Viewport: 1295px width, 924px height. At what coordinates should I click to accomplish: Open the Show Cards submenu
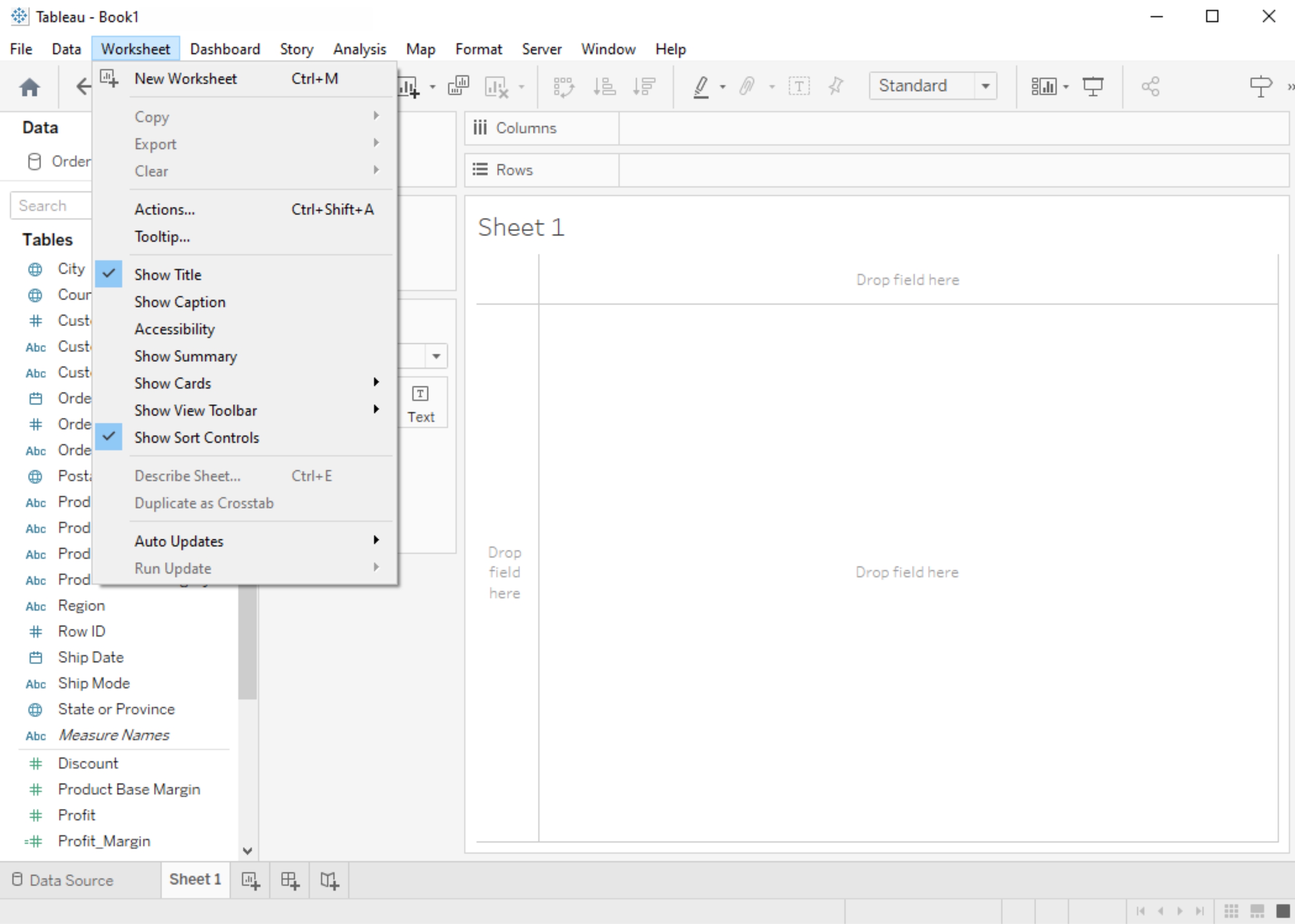(x=245, y=384)
